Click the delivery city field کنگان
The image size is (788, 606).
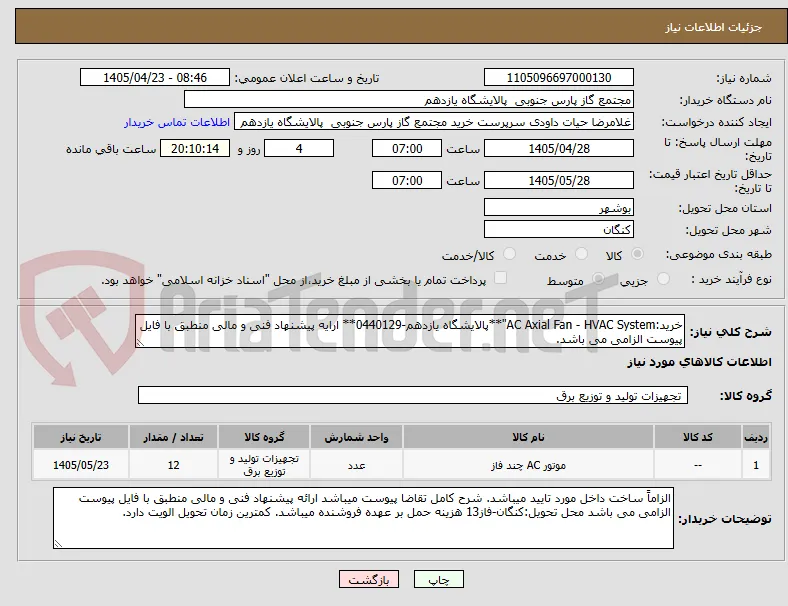point(559,230)
